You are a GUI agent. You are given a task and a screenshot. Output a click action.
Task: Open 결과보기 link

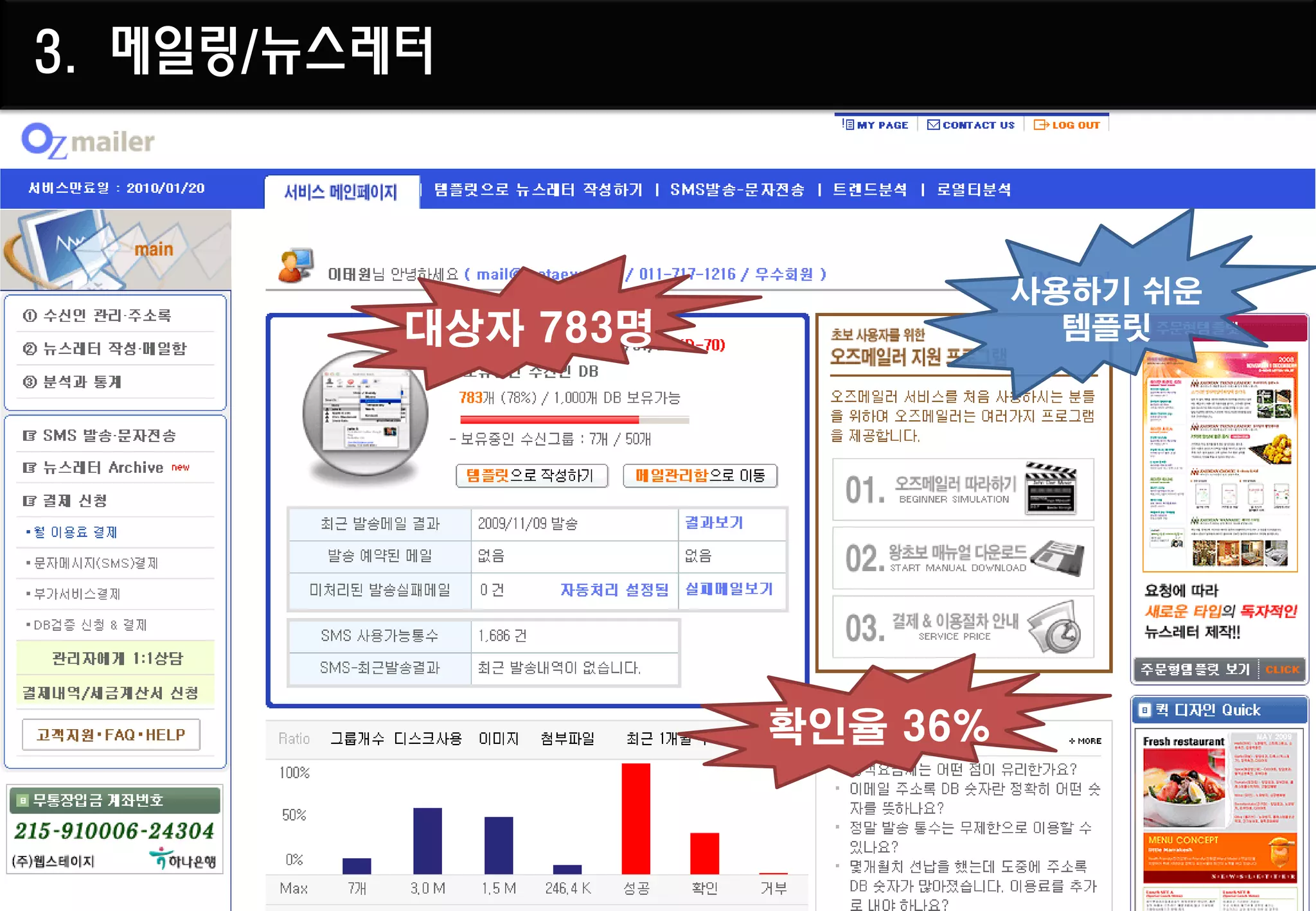(x=714, y=523)
